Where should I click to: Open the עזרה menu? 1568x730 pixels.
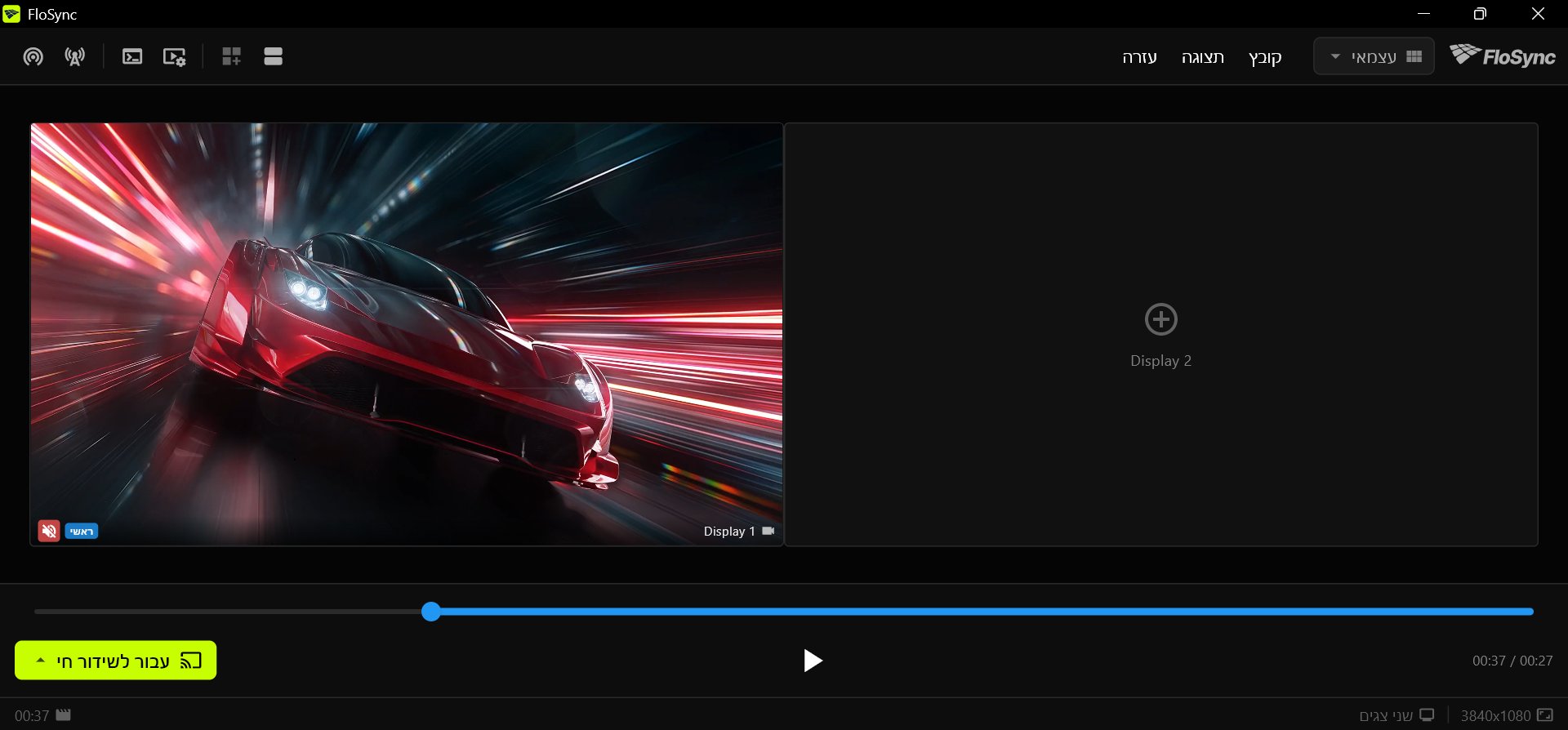click(1139, 57)
